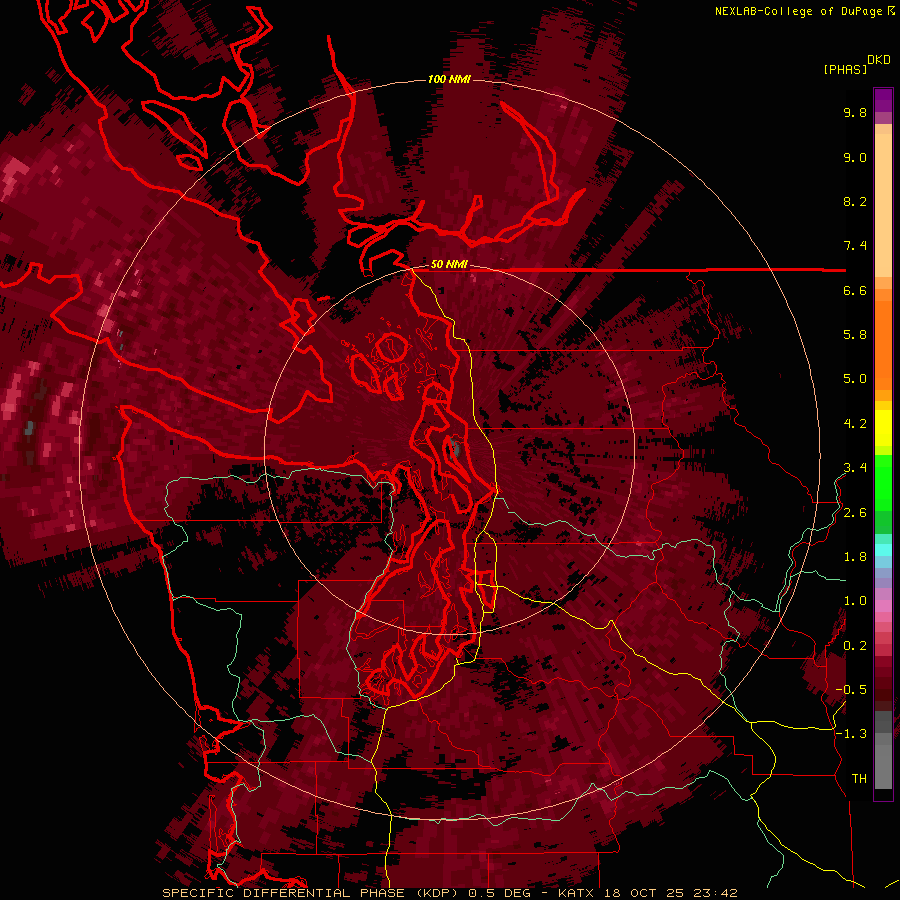The image size is (900, 900).
Task: Click the 9.0 scale value
Action: coord(855,157)
